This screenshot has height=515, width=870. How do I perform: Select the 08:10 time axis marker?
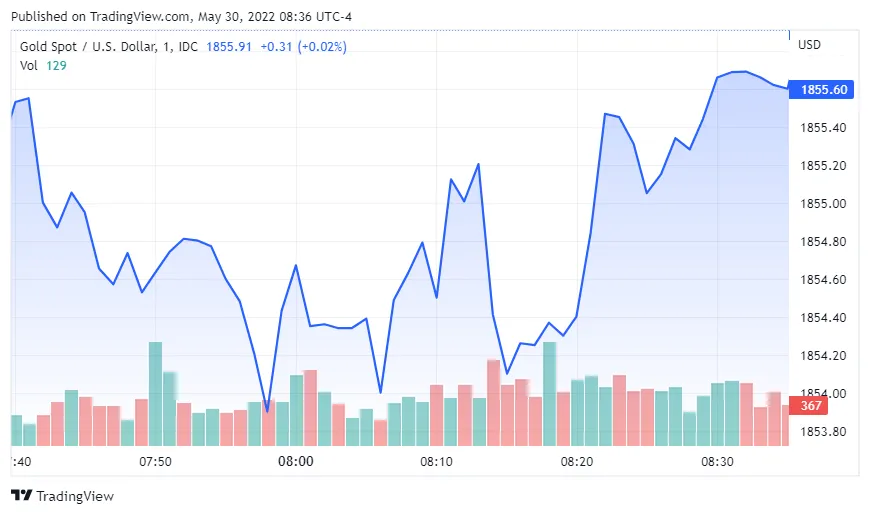click(x=436, y=461)
